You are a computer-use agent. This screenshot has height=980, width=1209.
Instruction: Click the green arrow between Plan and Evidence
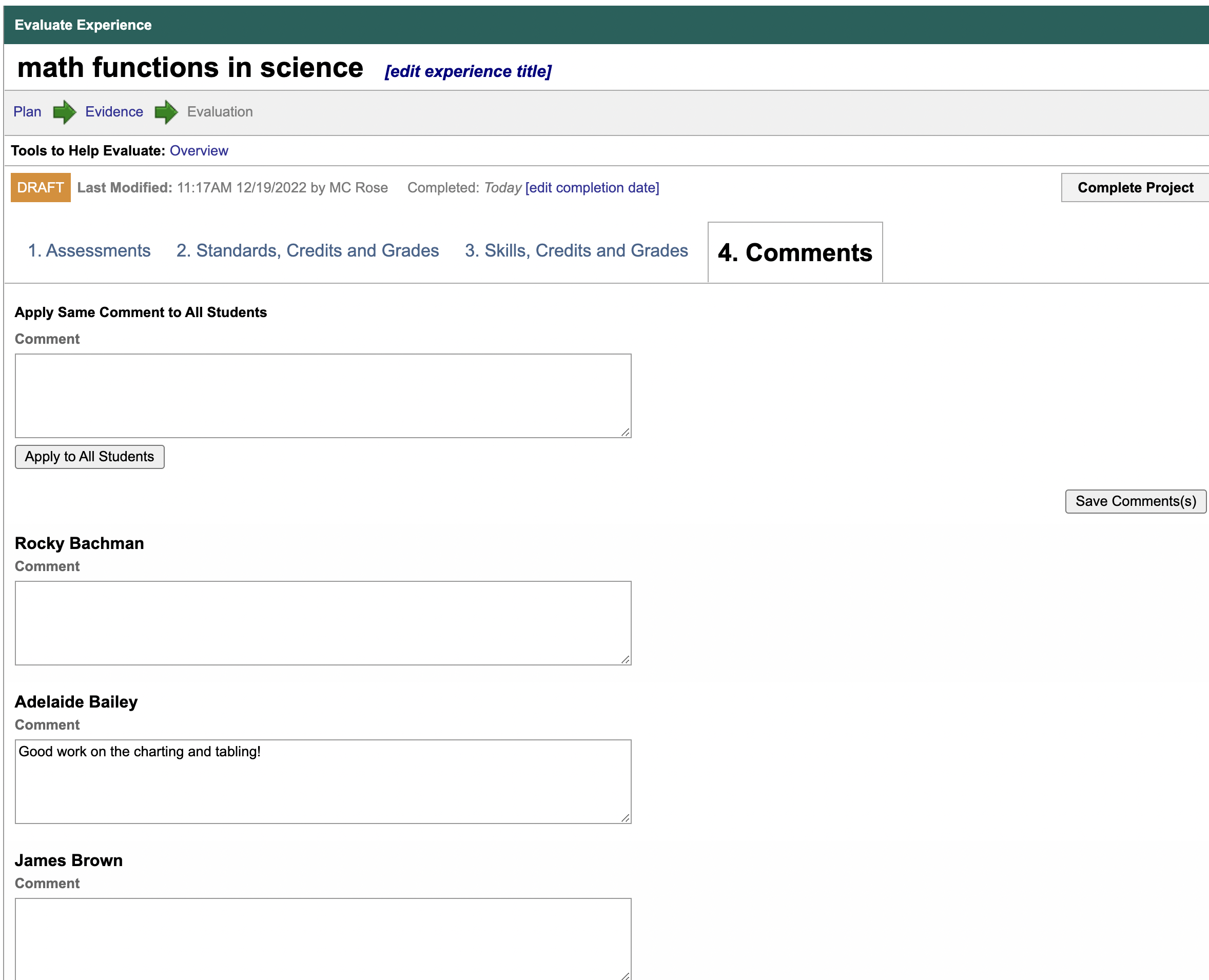point(64,112)
